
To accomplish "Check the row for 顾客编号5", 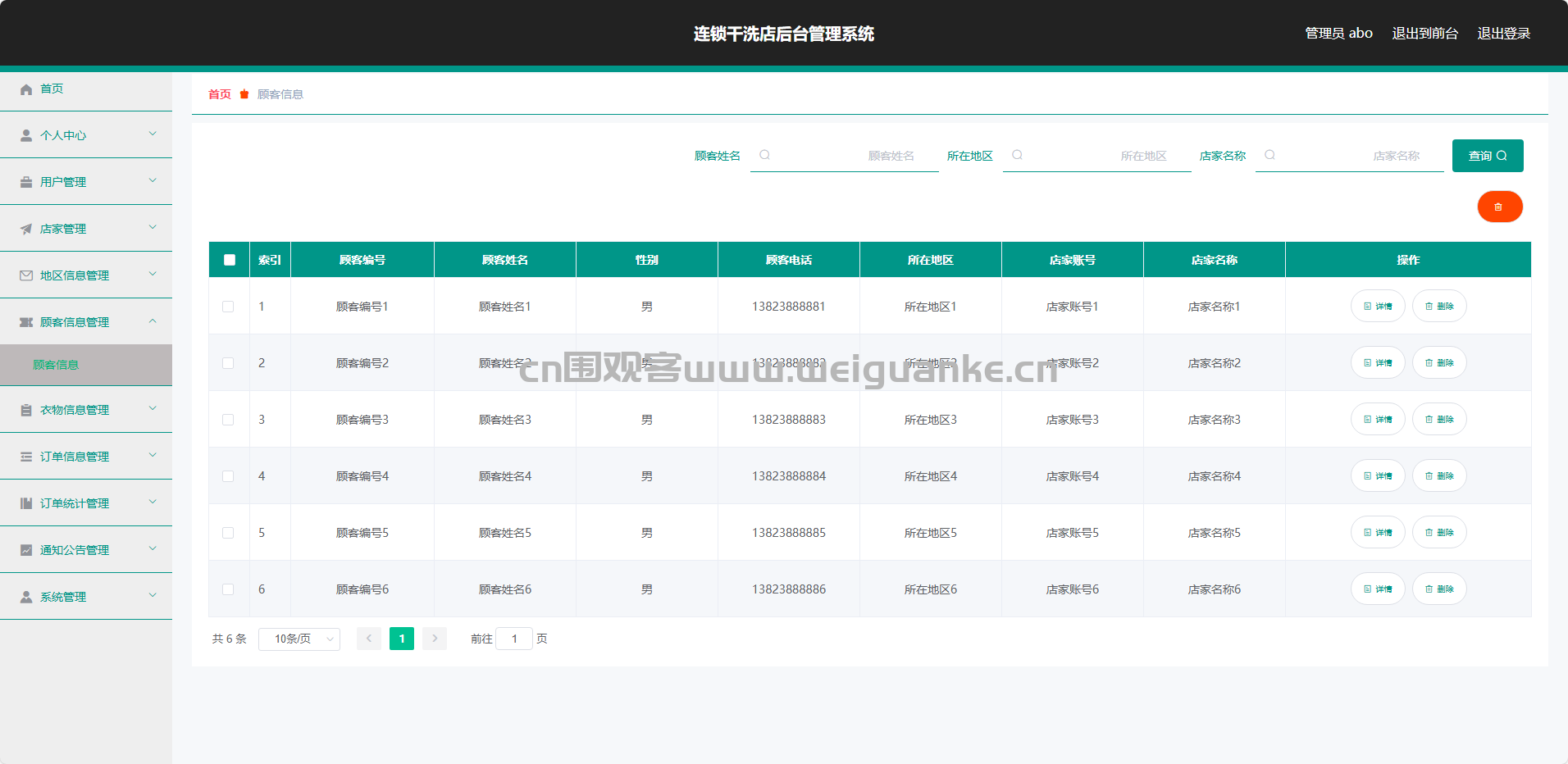I will click(x=228, y=533).
